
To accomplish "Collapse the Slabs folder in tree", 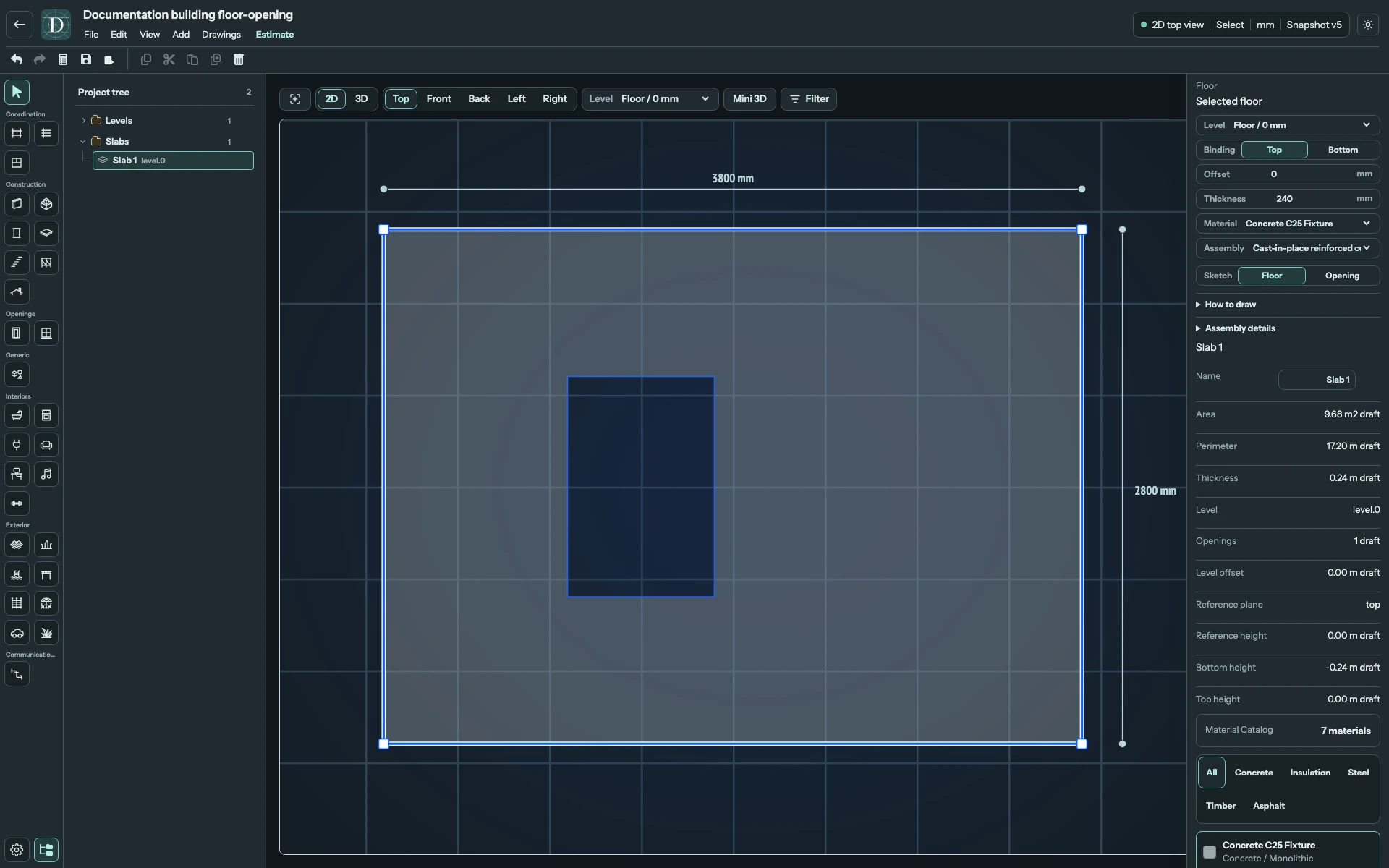I will [83, 142].
